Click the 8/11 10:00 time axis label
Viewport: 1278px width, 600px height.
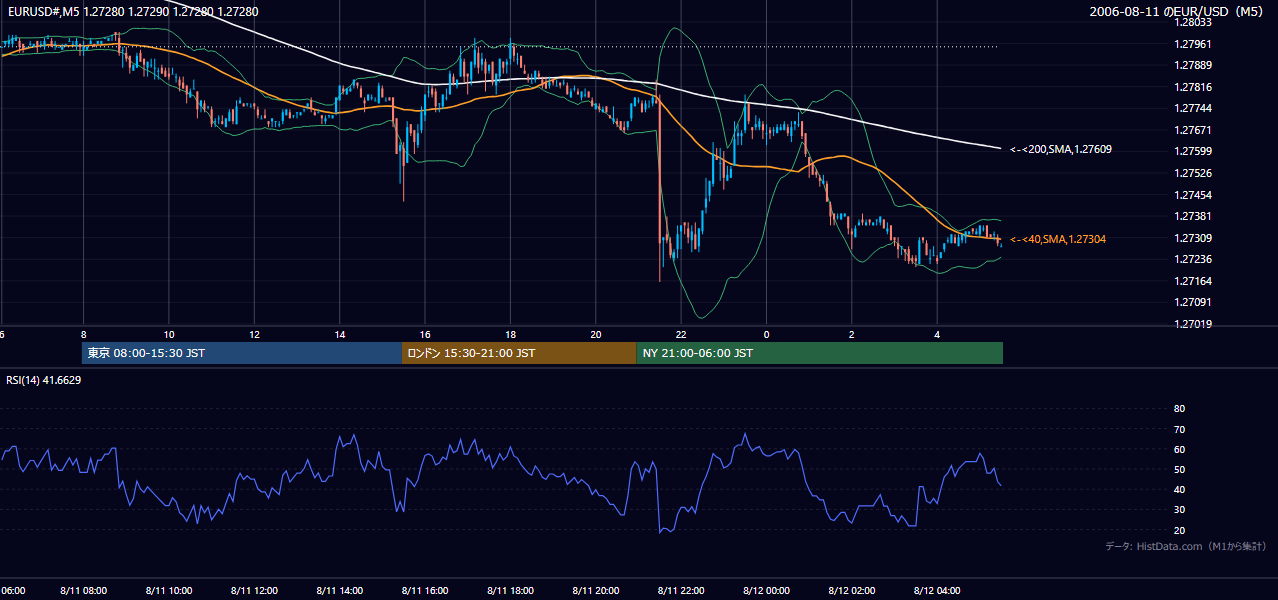point(169,591)
